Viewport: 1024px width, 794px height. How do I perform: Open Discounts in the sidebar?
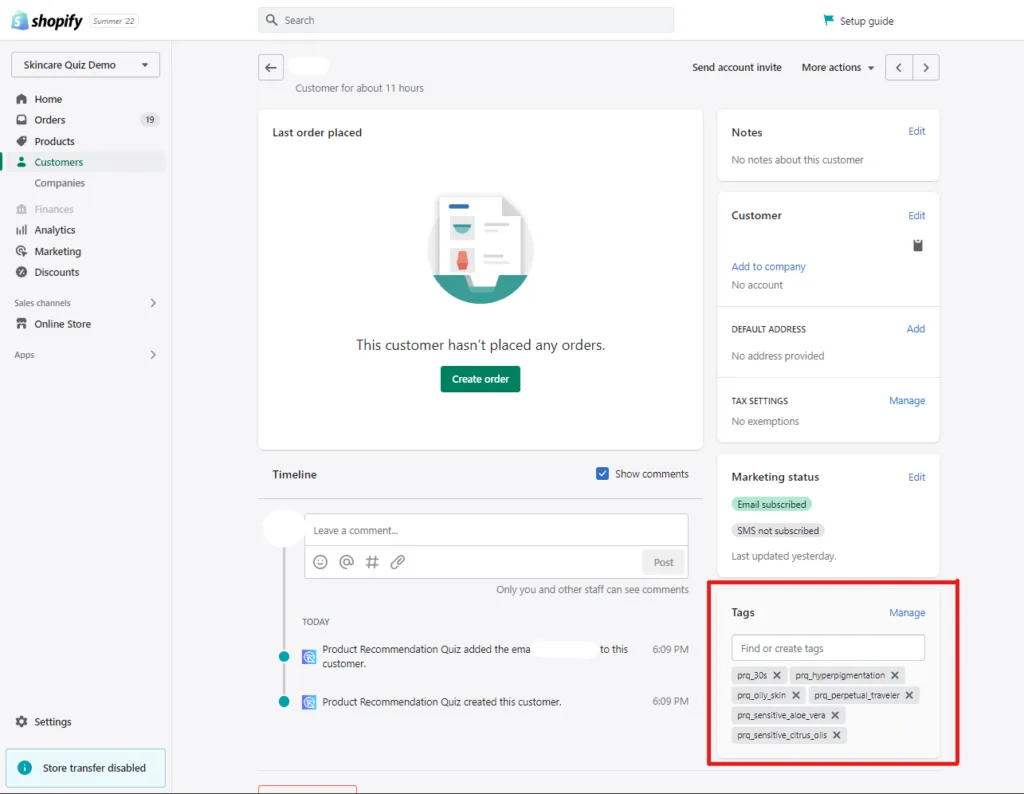57,272
